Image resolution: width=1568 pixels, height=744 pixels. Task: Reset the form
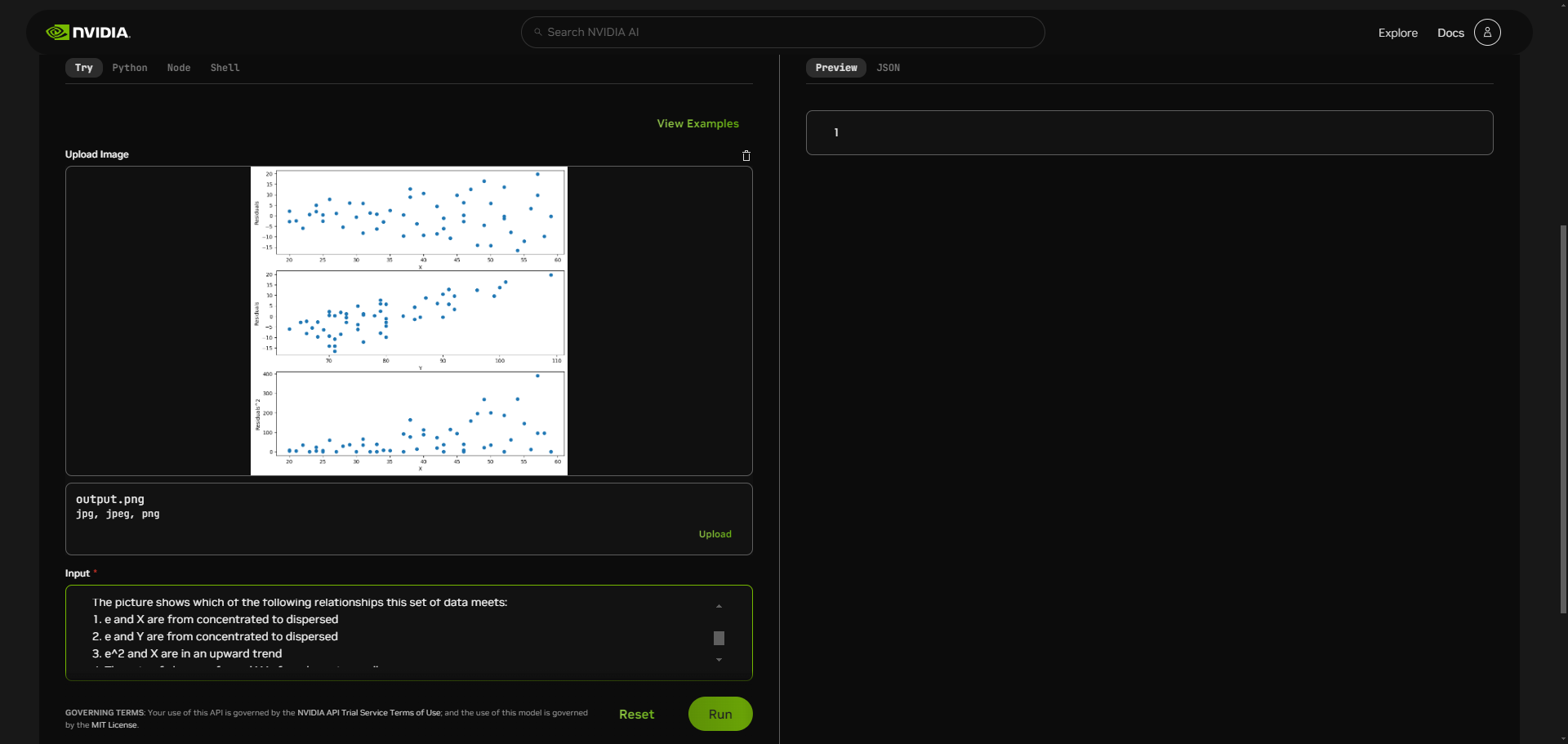[x=636, y=714]
